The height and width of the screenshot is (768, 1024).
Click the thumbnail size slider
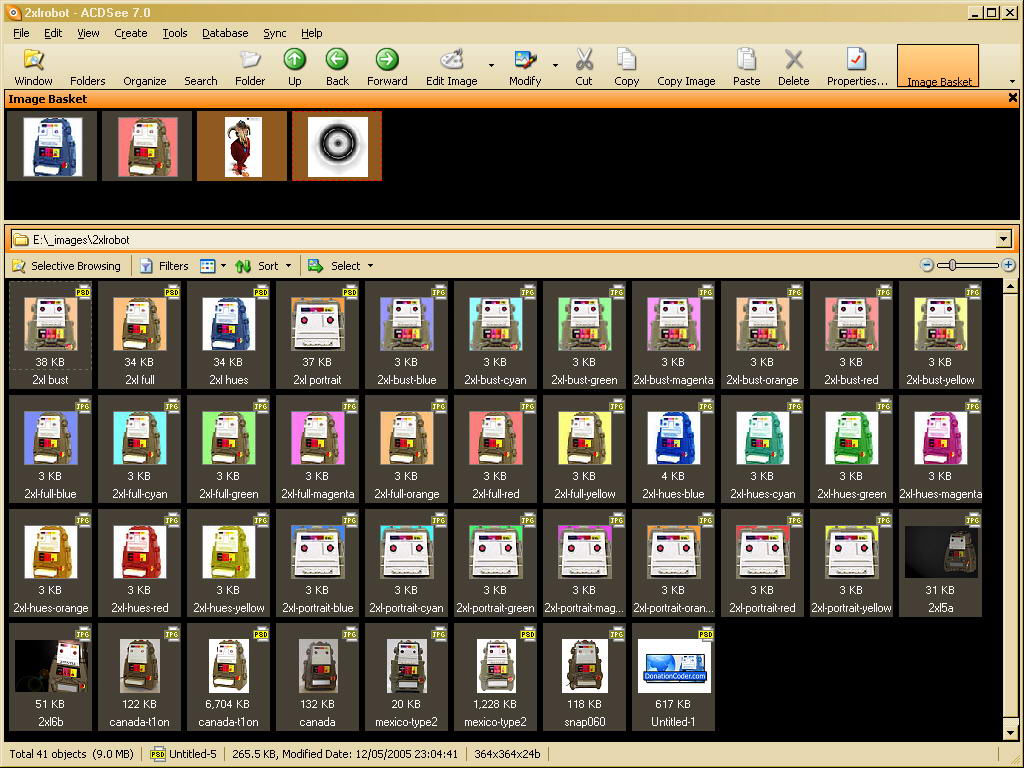968,265
